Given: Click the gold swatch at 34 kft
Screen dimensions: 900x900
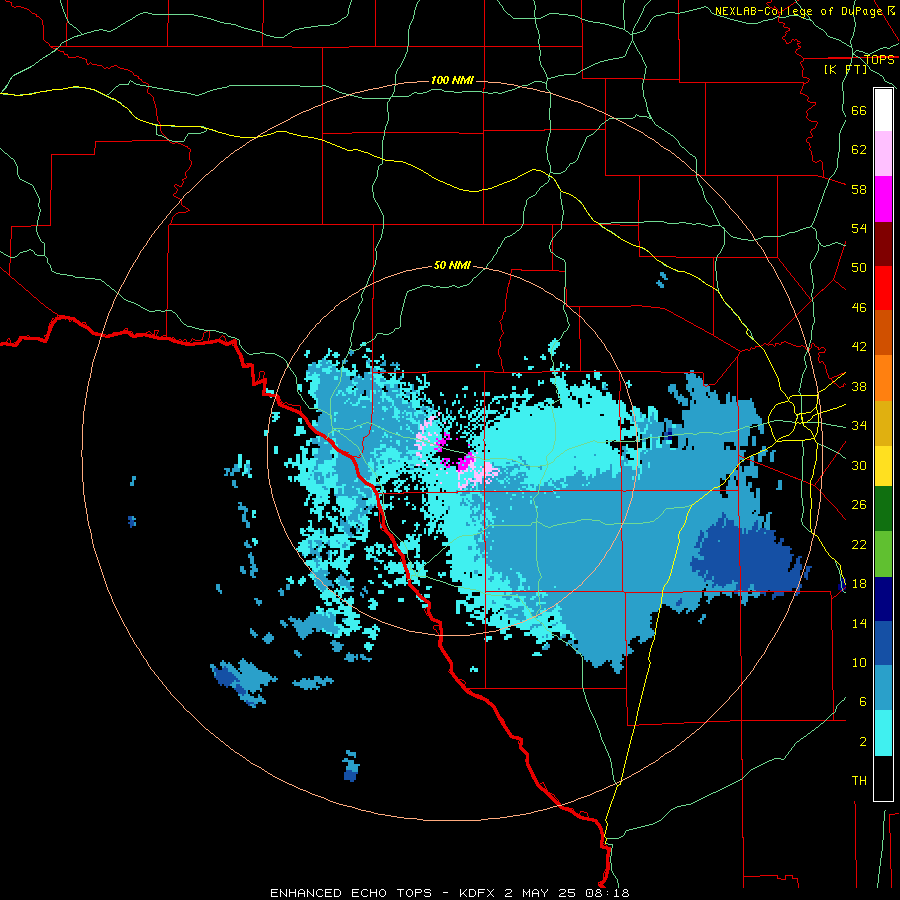Looking at the screenshot, I should (883, 423).
